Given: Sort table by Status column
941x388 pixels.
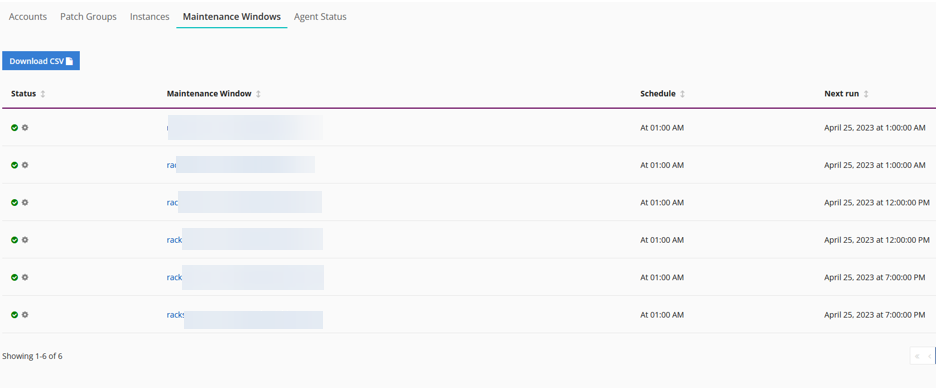Looking at the screenshot, I should click(43, 94).
